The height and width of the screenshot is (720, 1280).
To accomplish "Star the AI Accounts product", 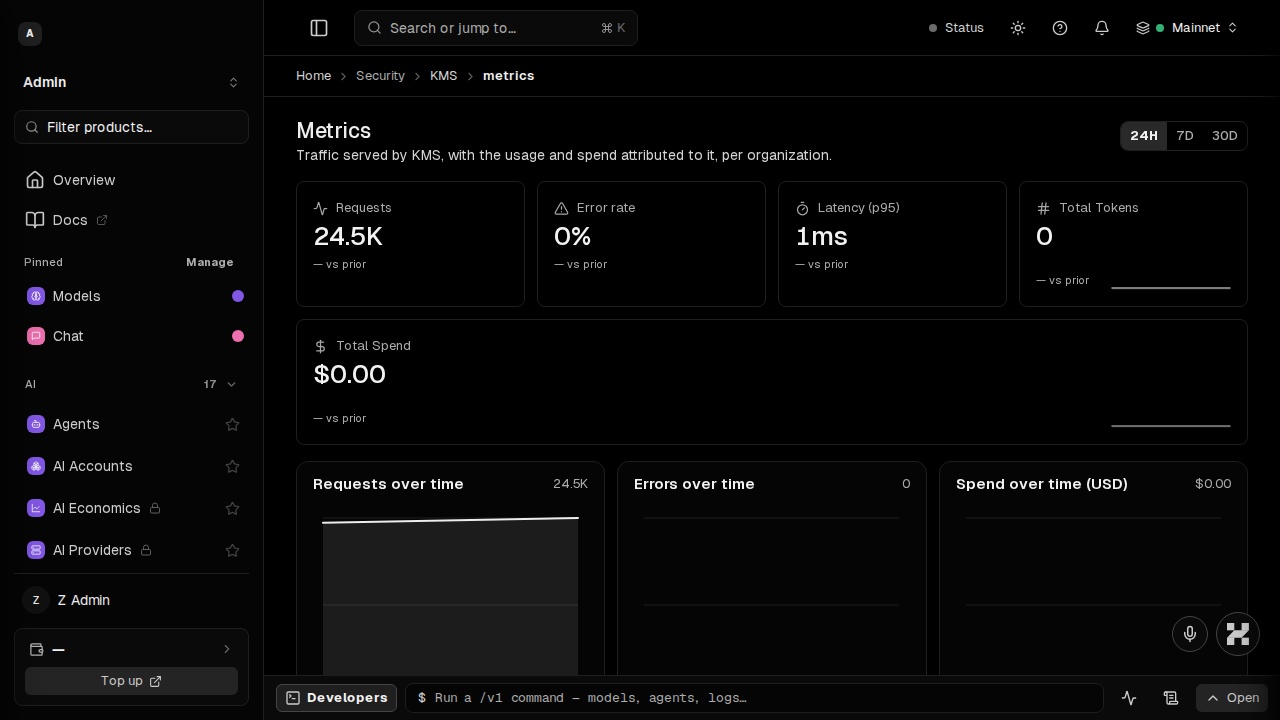I will click(232, 466).
